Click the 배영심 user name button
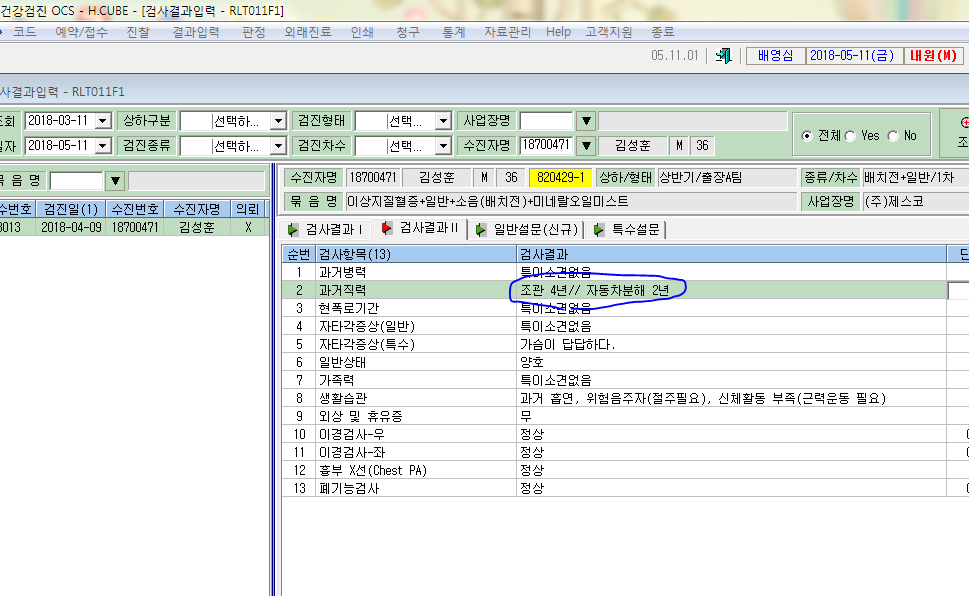The width and height of the screenshot is (969, 596). [x=776, y=56]
